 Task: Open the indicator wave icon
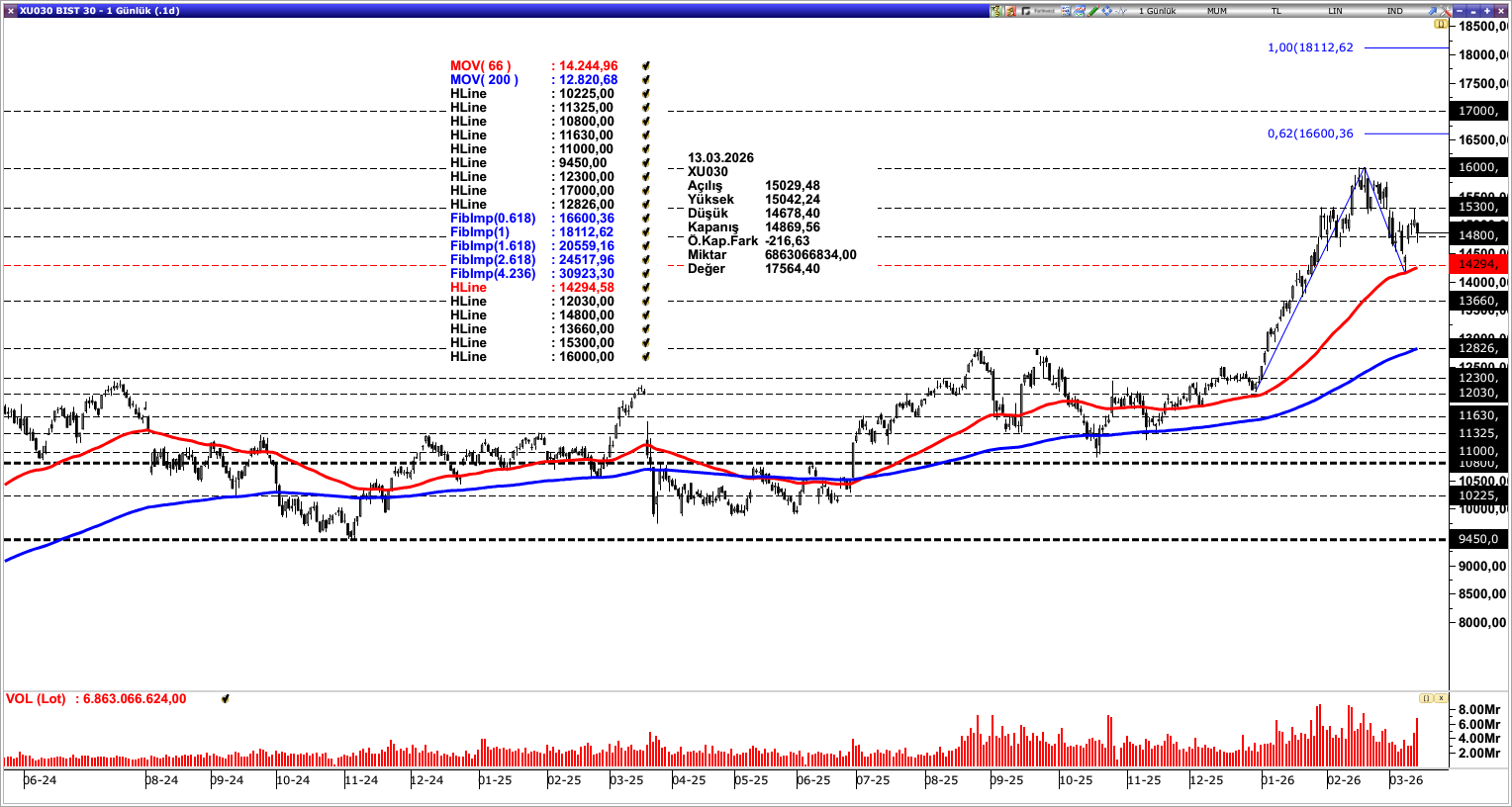(x=1119, y=11)
